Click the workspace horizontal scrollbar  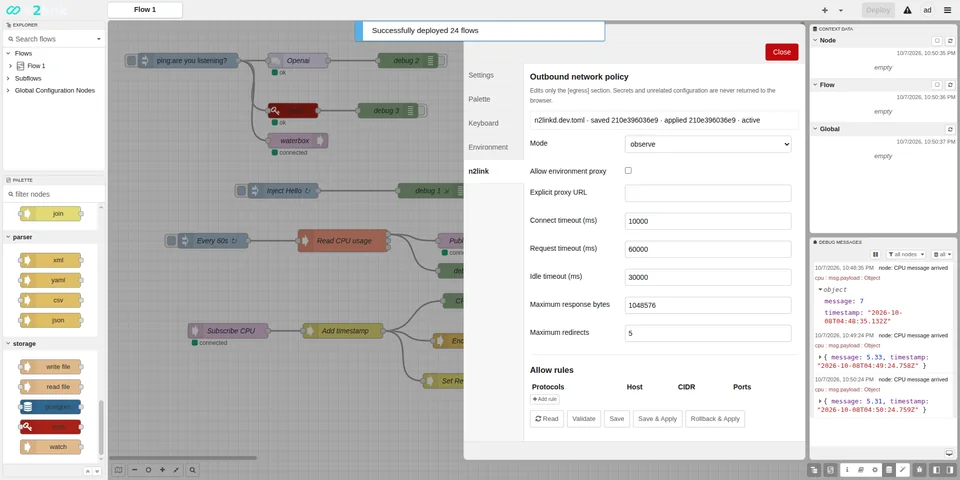click(183, 458)
